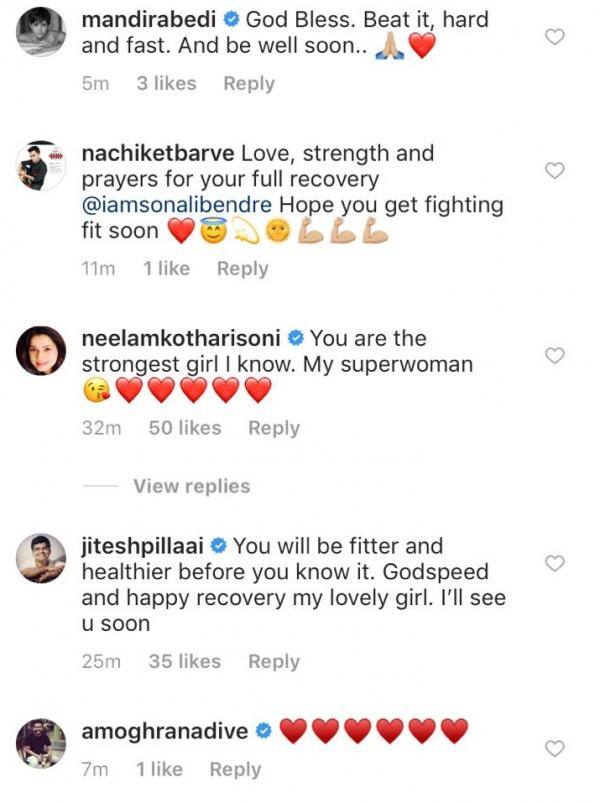Like nachiketbarve's comment with heart icon
This screenshot has height=803, width=600.
(x=555, y=171)
